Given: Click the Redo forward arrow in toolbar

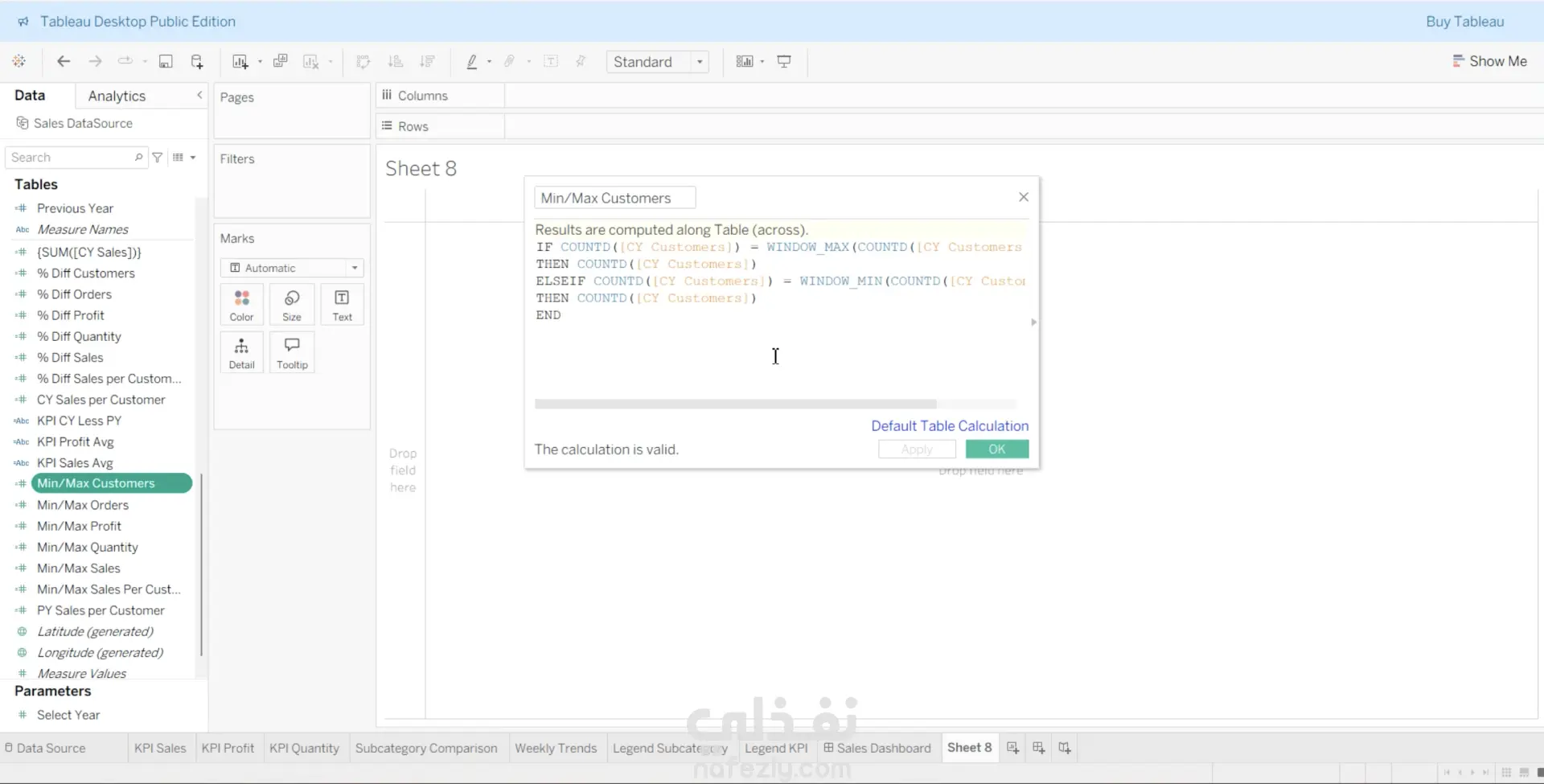Looking at the screenshot, I should (x=95, y=61).
